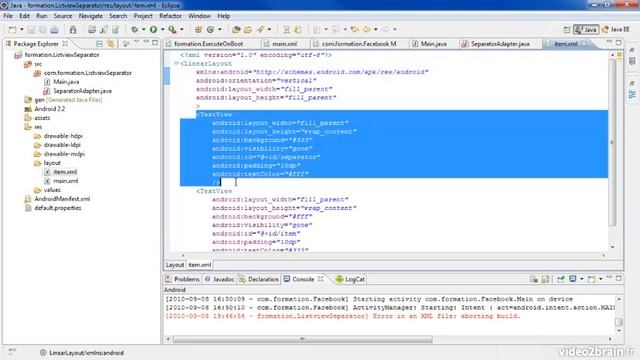
Task: Click the green Run button icon
Action: (153, 29)
